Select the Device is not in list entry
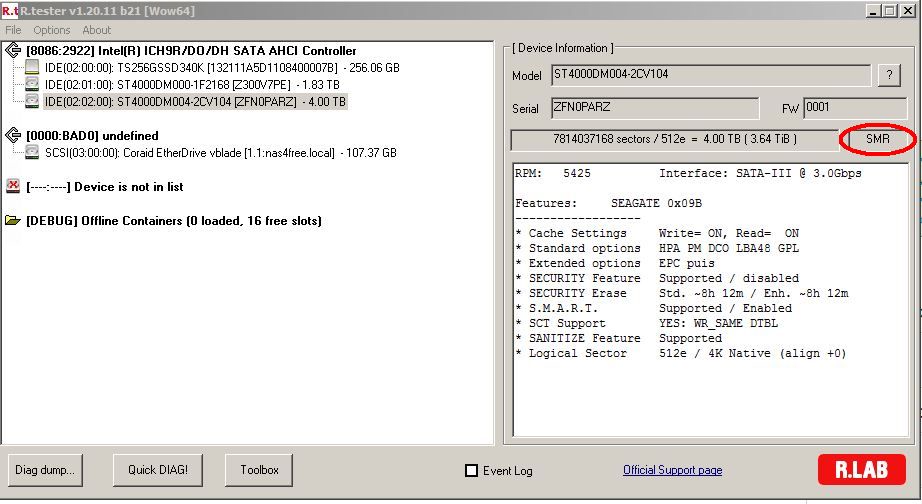 click(x=105, y=187)
